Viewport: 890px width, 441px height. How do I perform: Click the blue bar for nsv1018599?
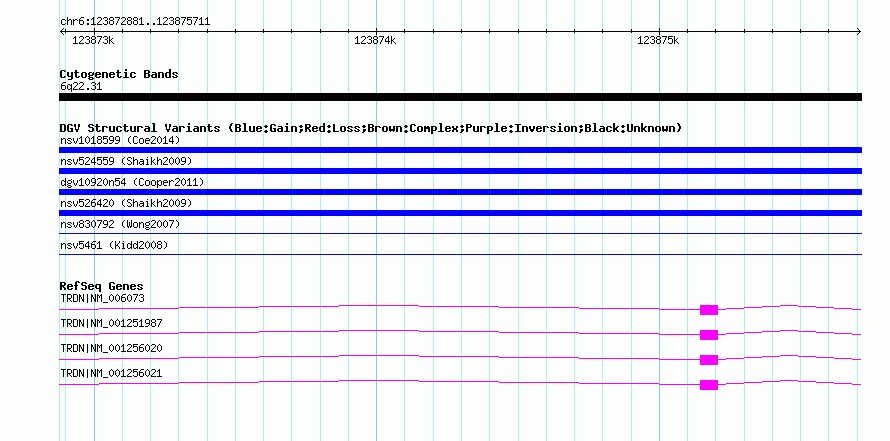tap(460, 150)
